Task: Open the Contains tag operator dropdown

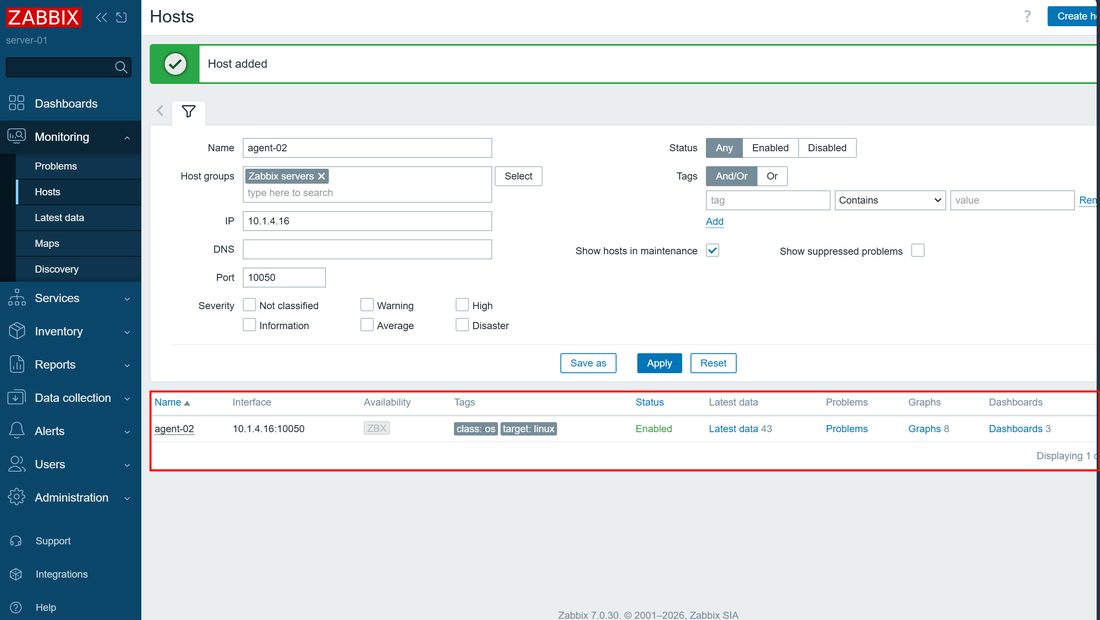Action: pos(890,200)
